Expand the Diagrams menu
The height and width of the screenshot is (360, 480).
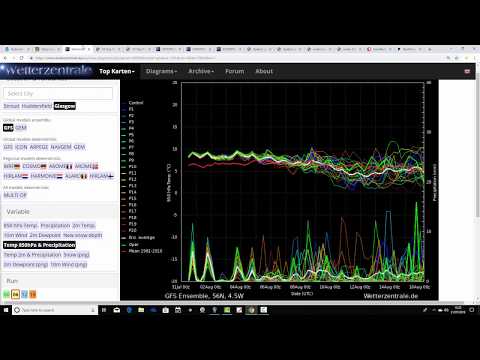pos(161,71)
